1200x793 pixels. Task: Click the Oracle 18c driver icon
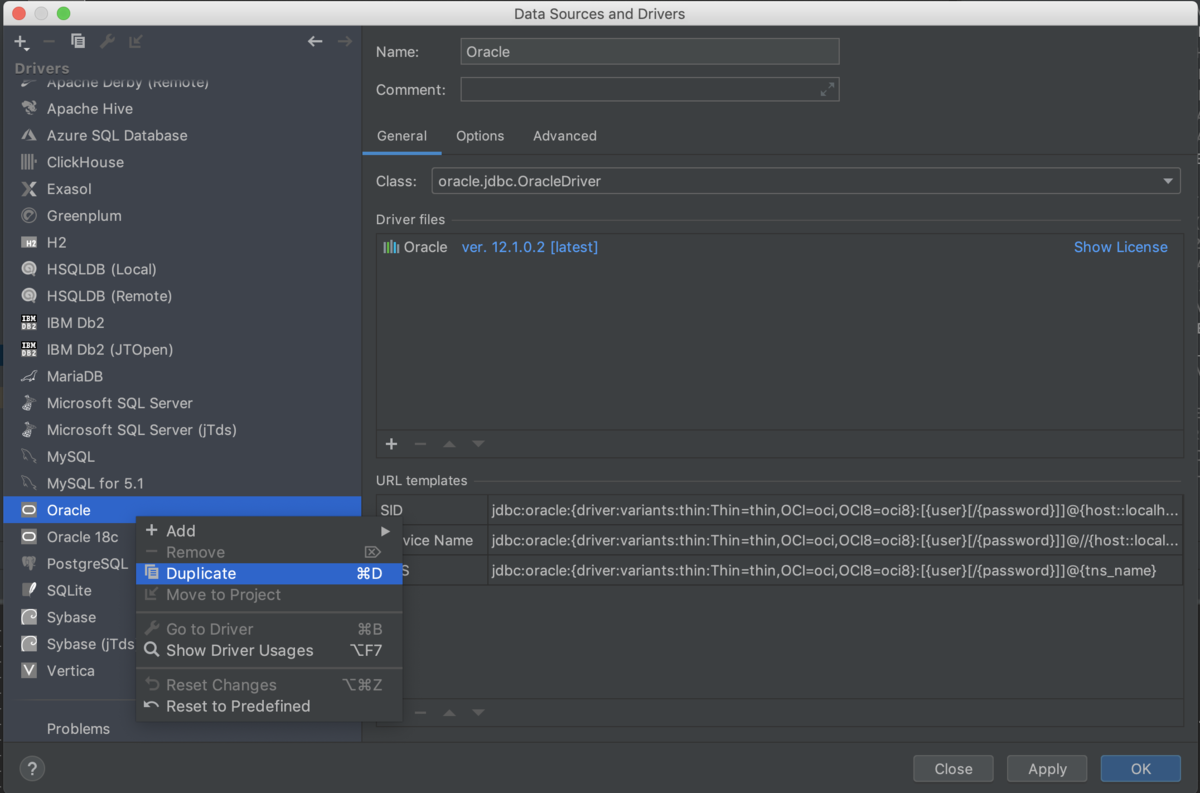click(x=29, y=537)
